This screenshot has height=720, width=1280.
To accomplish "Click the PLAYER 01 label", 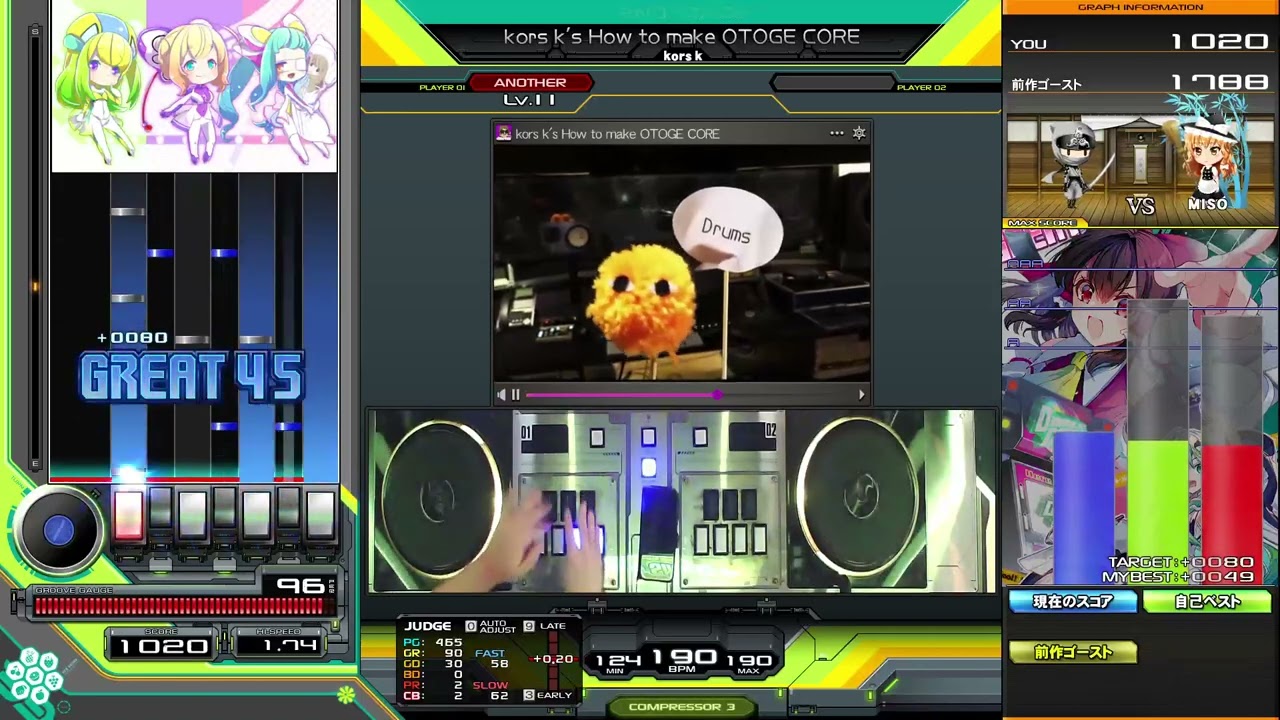I will [442, 88].
